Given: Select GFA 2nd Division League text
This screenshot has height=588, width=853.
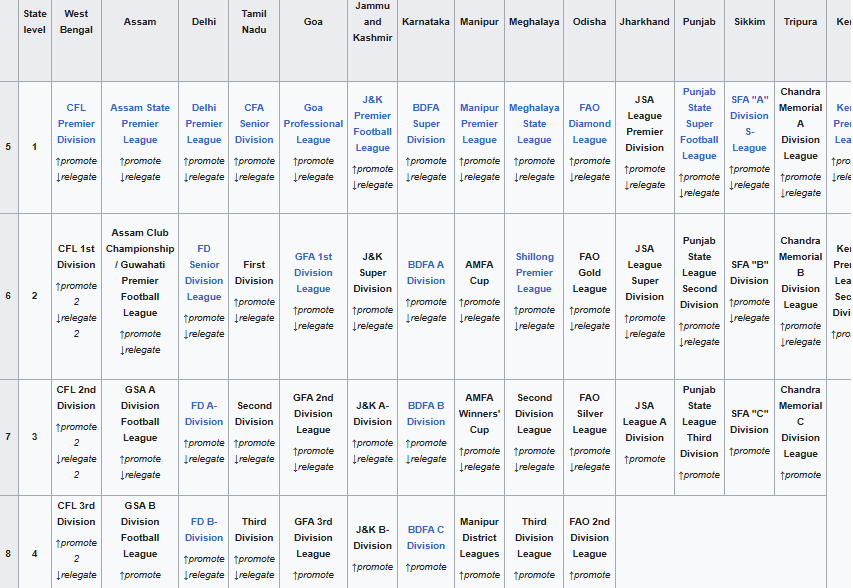Looking at the screenshot, I should (313, 413).
